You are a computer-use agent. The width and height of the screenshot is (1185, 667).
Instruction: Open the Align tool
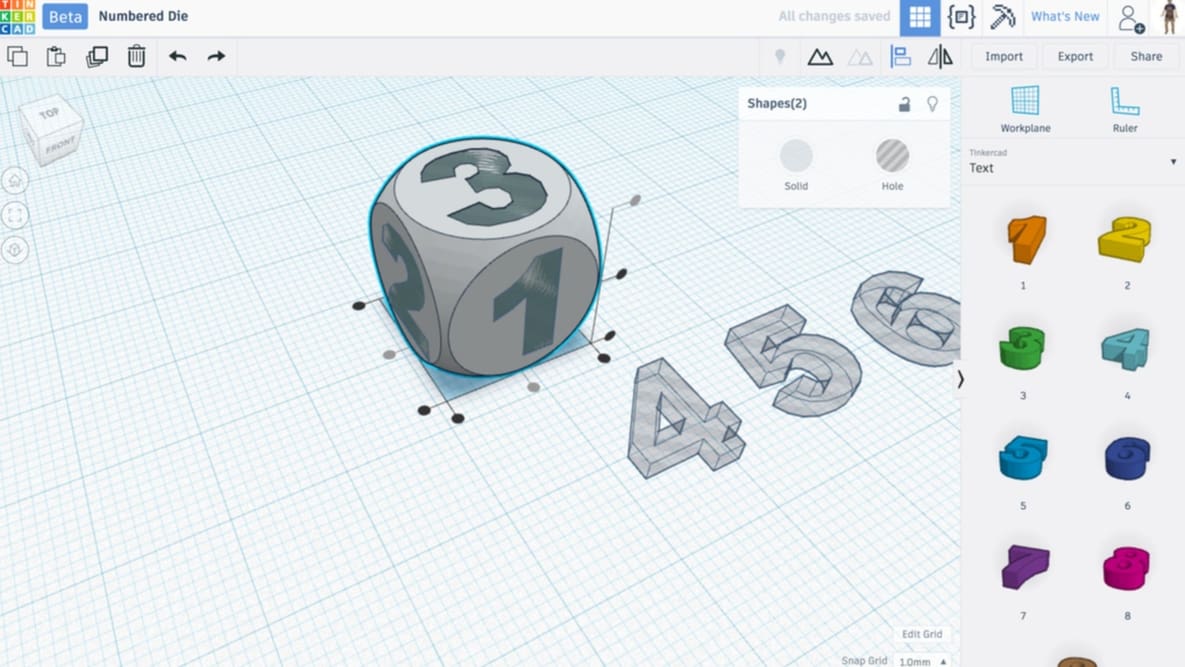coord(900,56)
